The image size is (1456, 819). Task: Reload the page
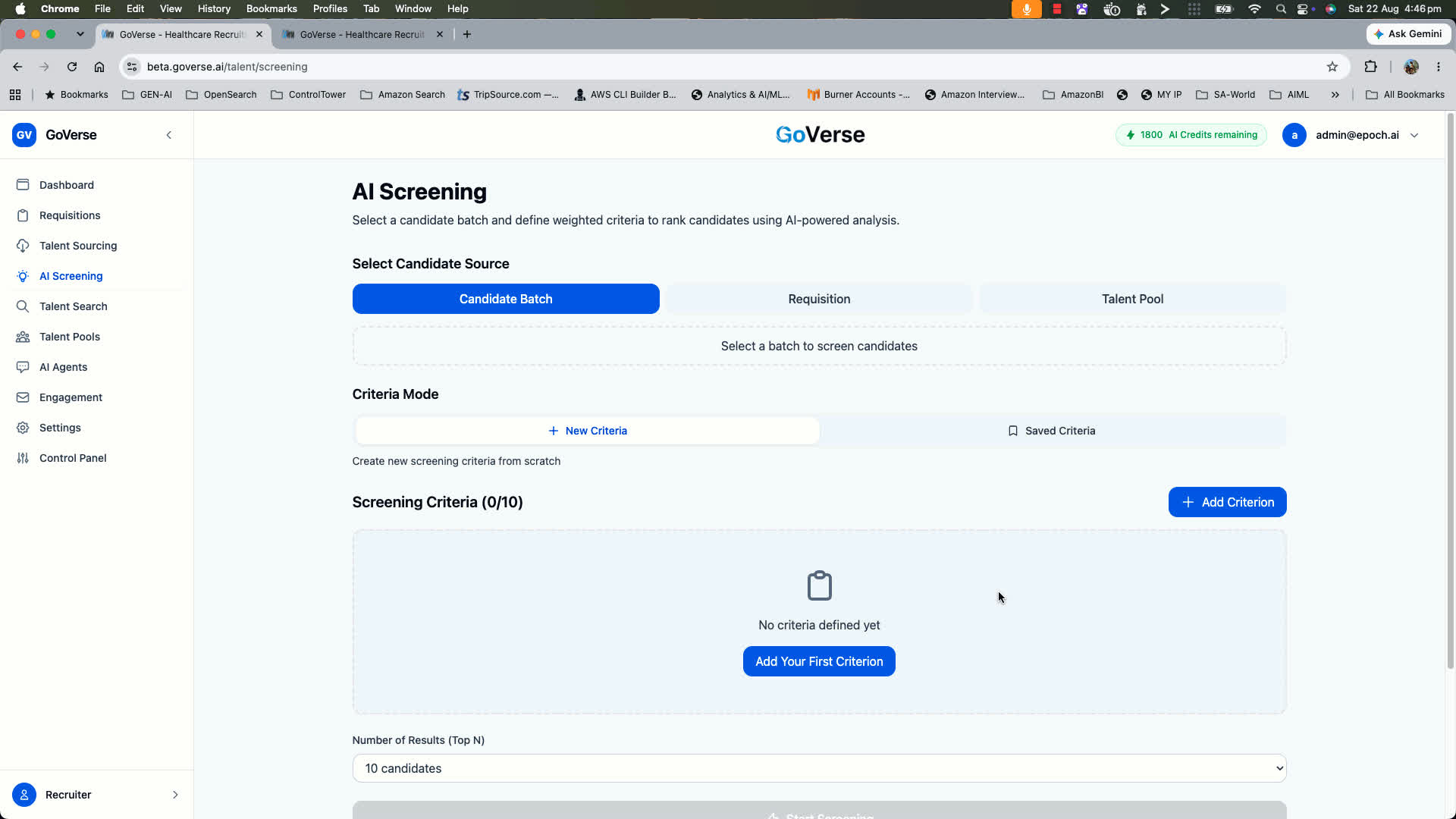72,67
